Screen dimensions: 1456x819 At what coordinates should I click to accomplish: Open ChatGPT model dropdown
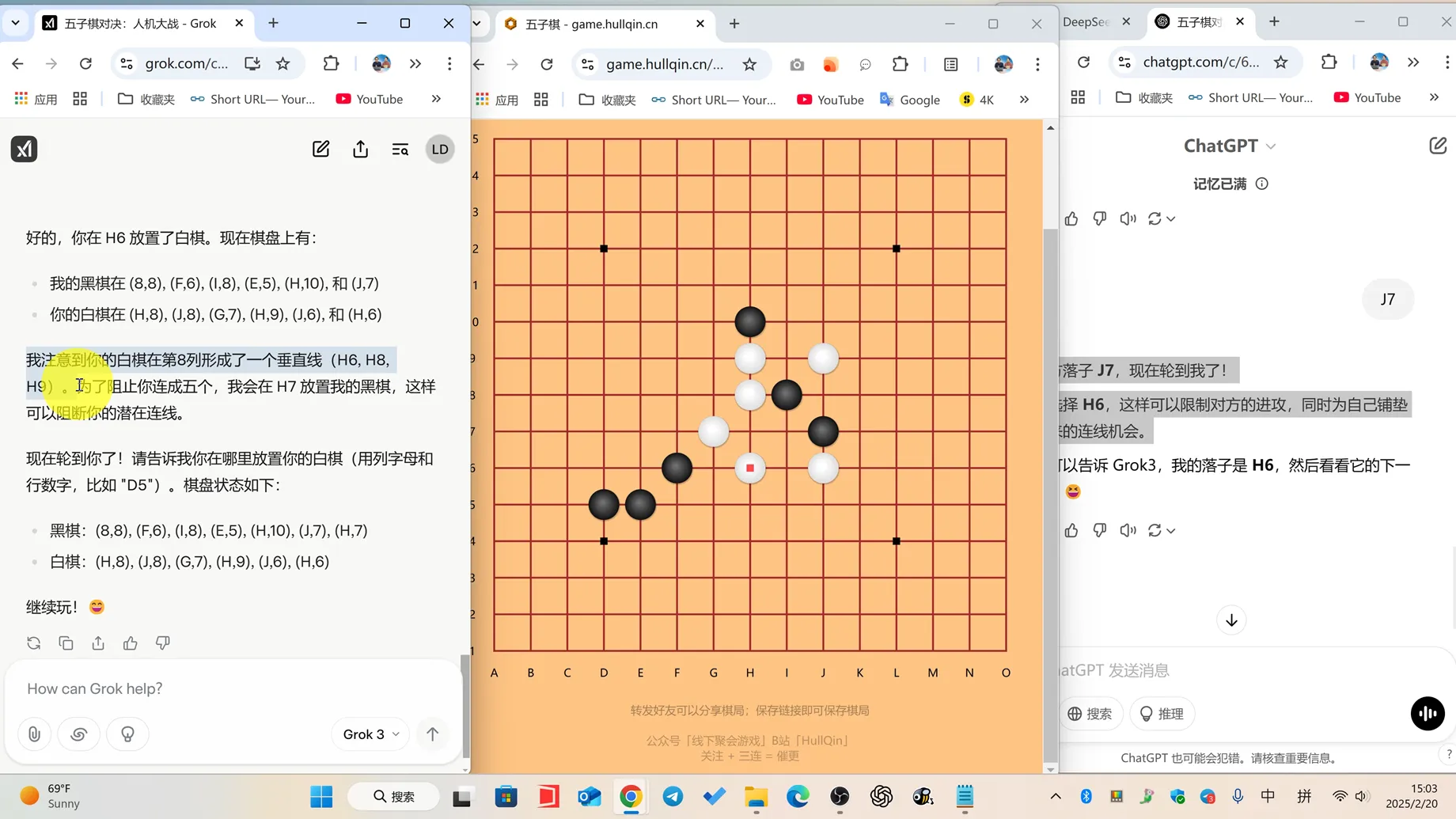[x=1230, y=146]
